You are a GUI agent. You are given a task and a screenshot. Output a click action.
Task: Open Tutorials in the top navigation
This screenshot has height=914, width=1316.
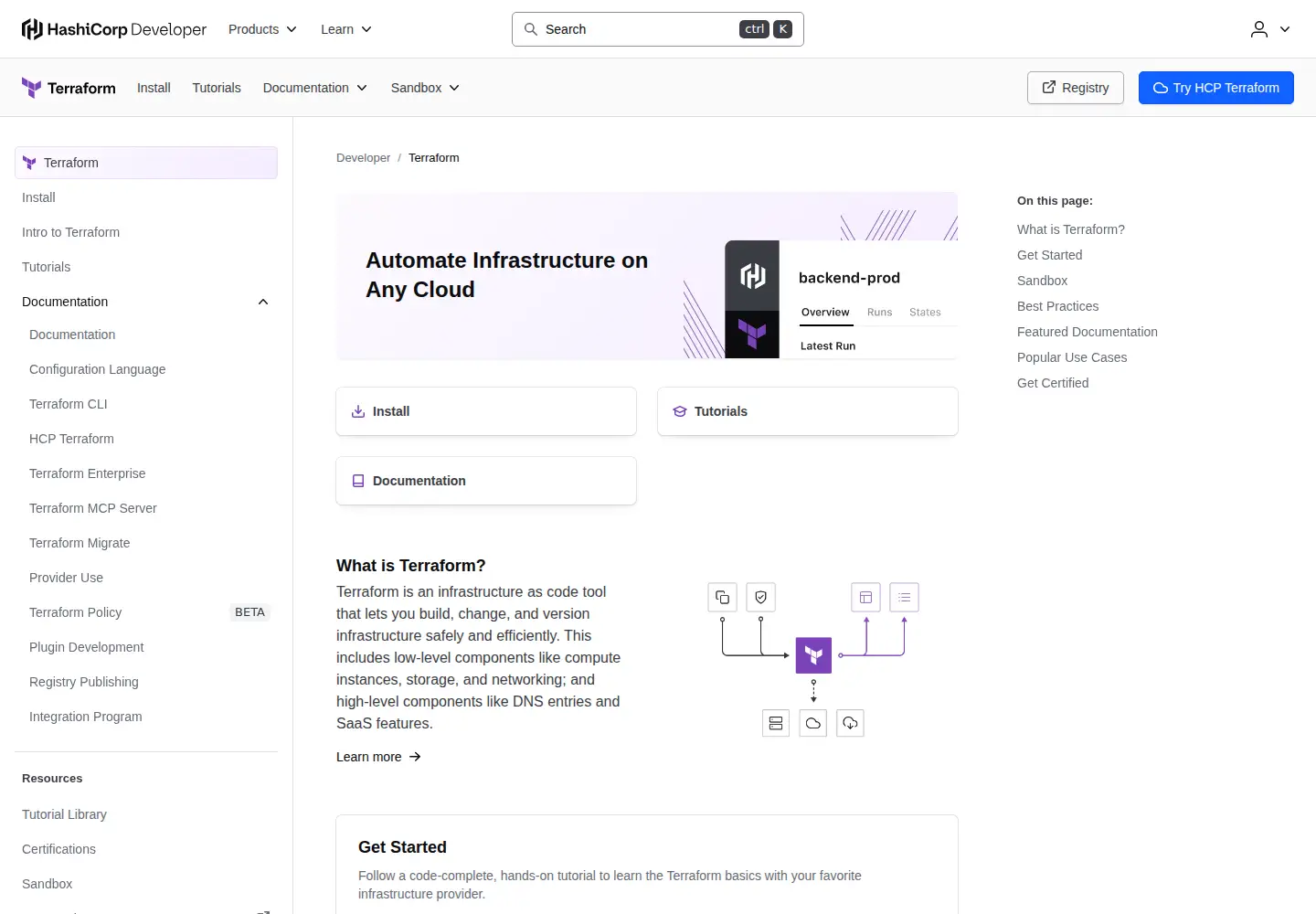point(217,88)
